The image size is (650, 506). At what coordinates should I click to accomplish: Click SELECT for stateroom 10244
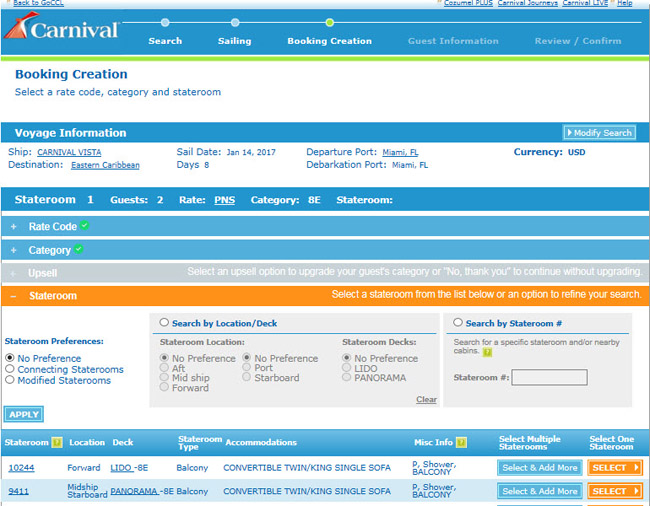[x=615, y=468]
